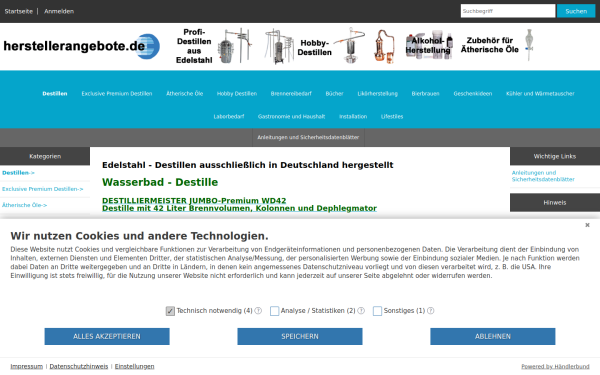Click the Hinweis panel header

[555, 202]
